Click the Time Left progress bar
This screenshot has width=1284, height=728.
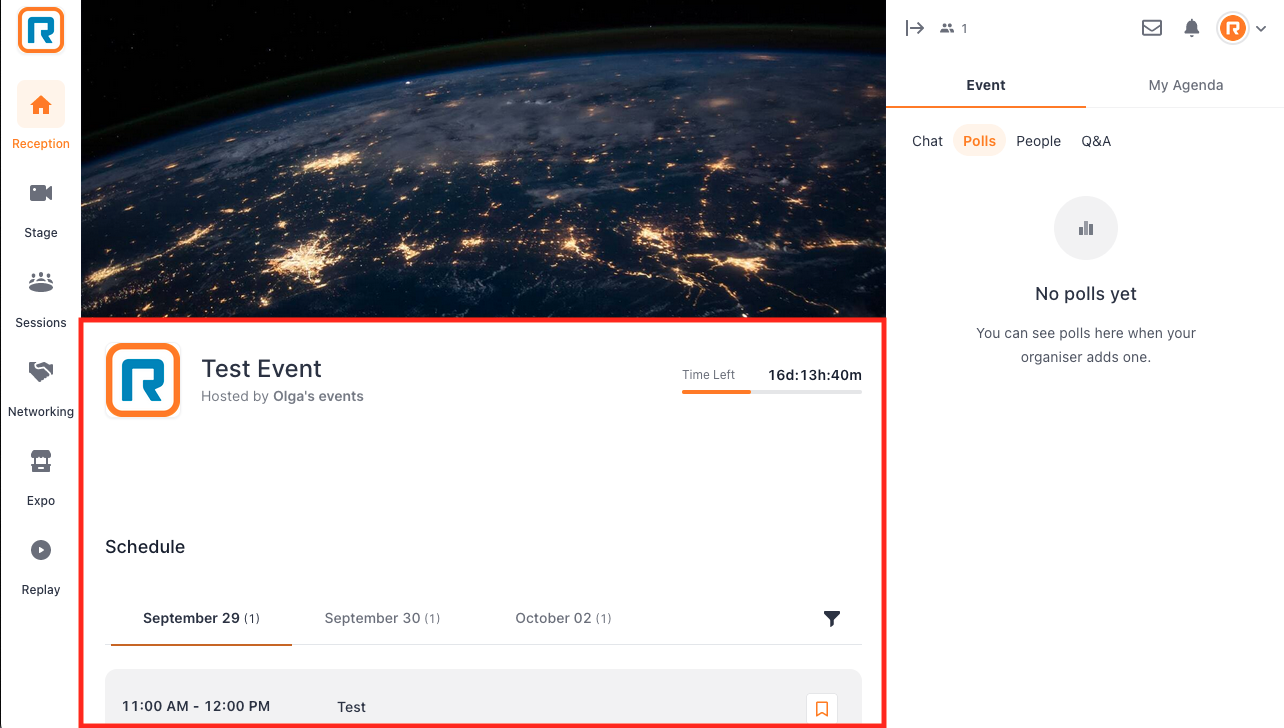point(772,392)
